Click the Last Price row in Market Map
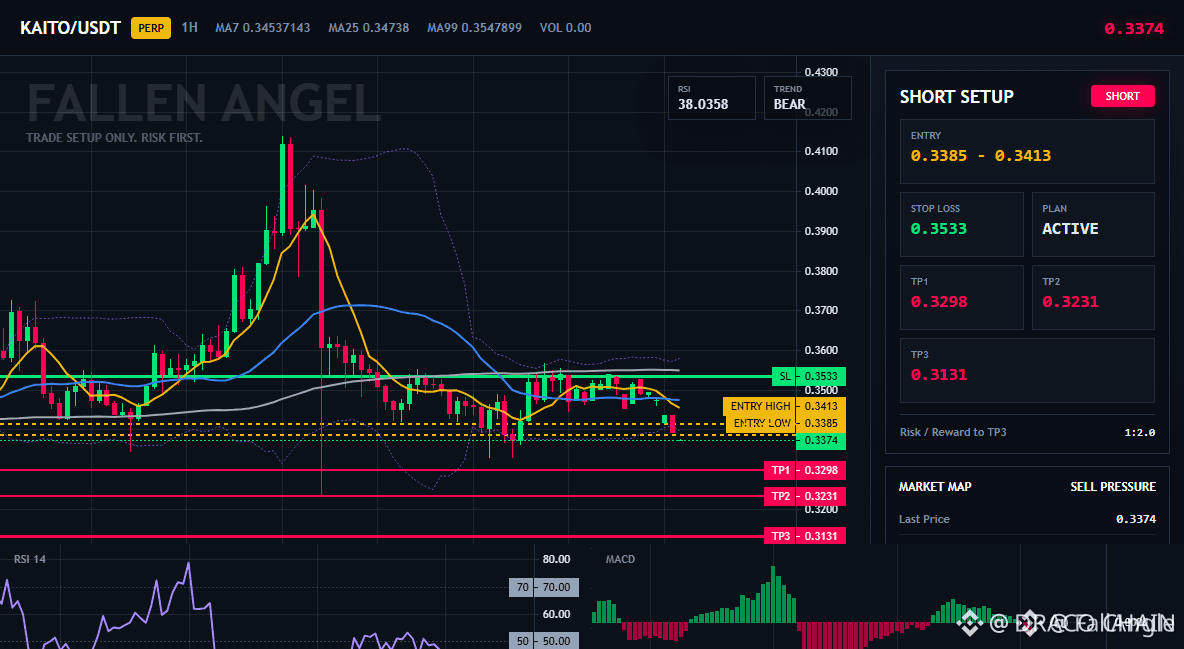 [x=1027, y=519]
